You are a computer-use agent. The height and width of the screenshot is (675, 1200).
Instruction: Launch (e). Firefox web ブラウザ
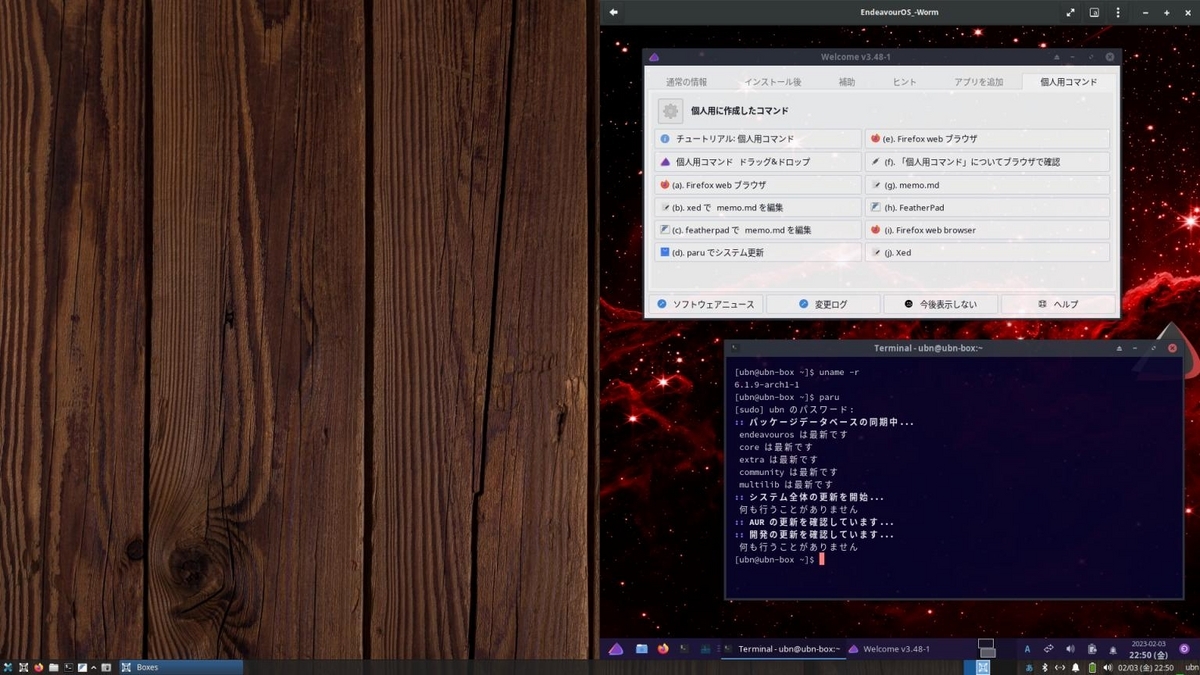987,139
